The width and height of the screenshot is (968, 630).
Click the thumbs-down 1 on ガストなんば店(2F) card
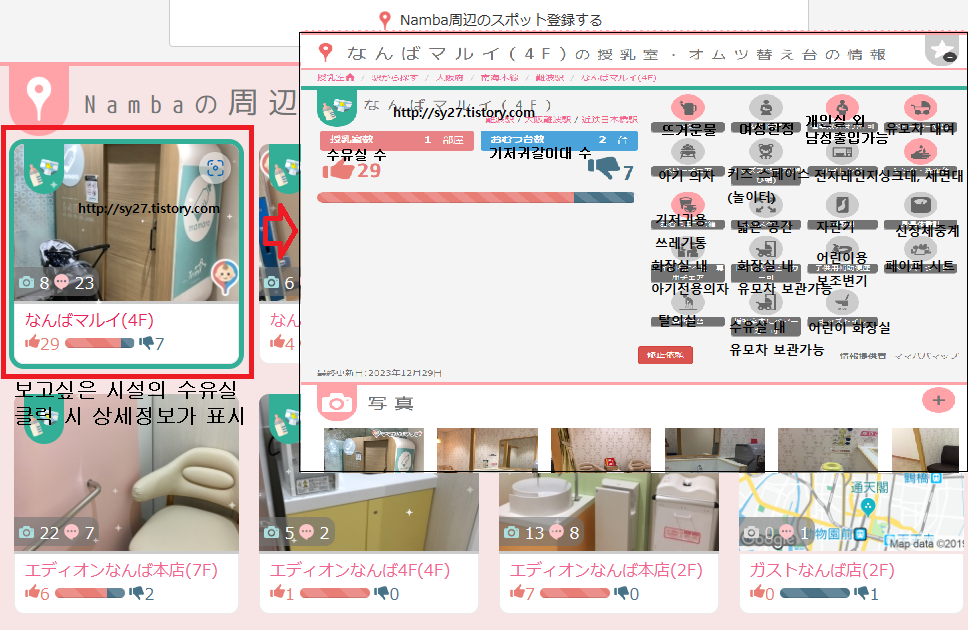[861, 592]
